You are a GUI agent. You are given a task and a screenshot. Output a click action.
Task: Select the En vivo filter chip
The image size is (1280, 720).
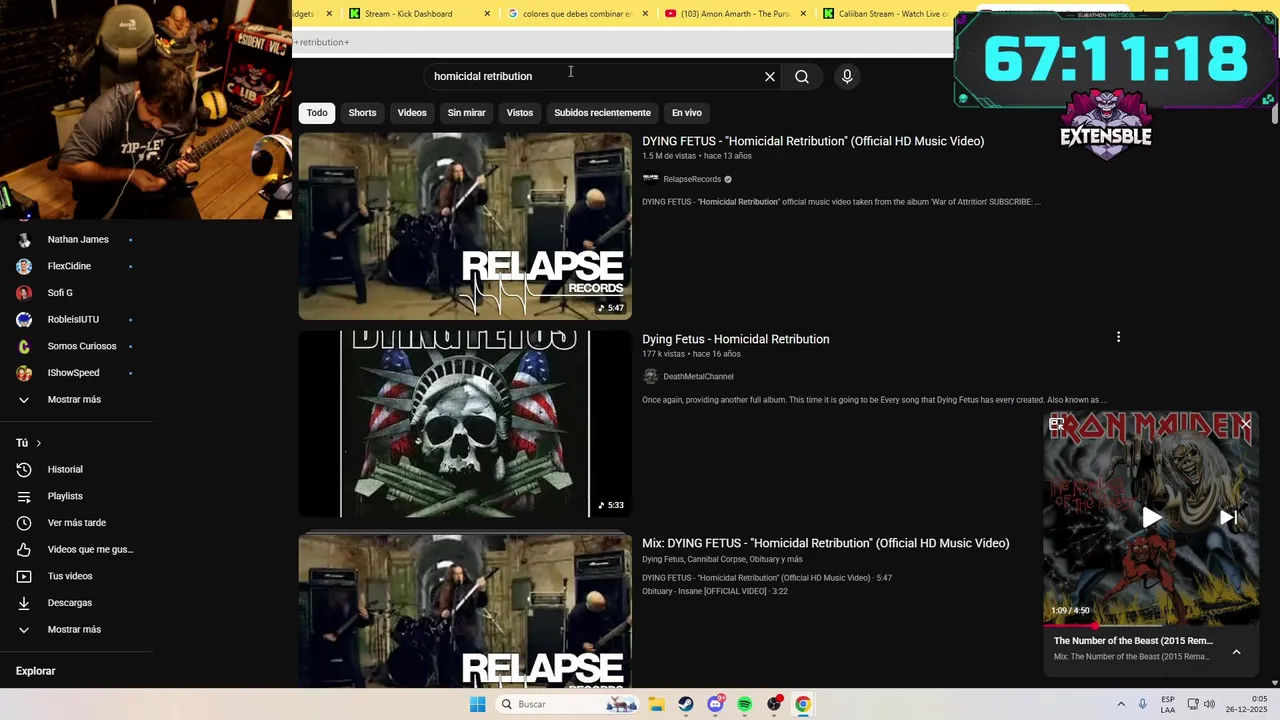click(x=686, y=113)
